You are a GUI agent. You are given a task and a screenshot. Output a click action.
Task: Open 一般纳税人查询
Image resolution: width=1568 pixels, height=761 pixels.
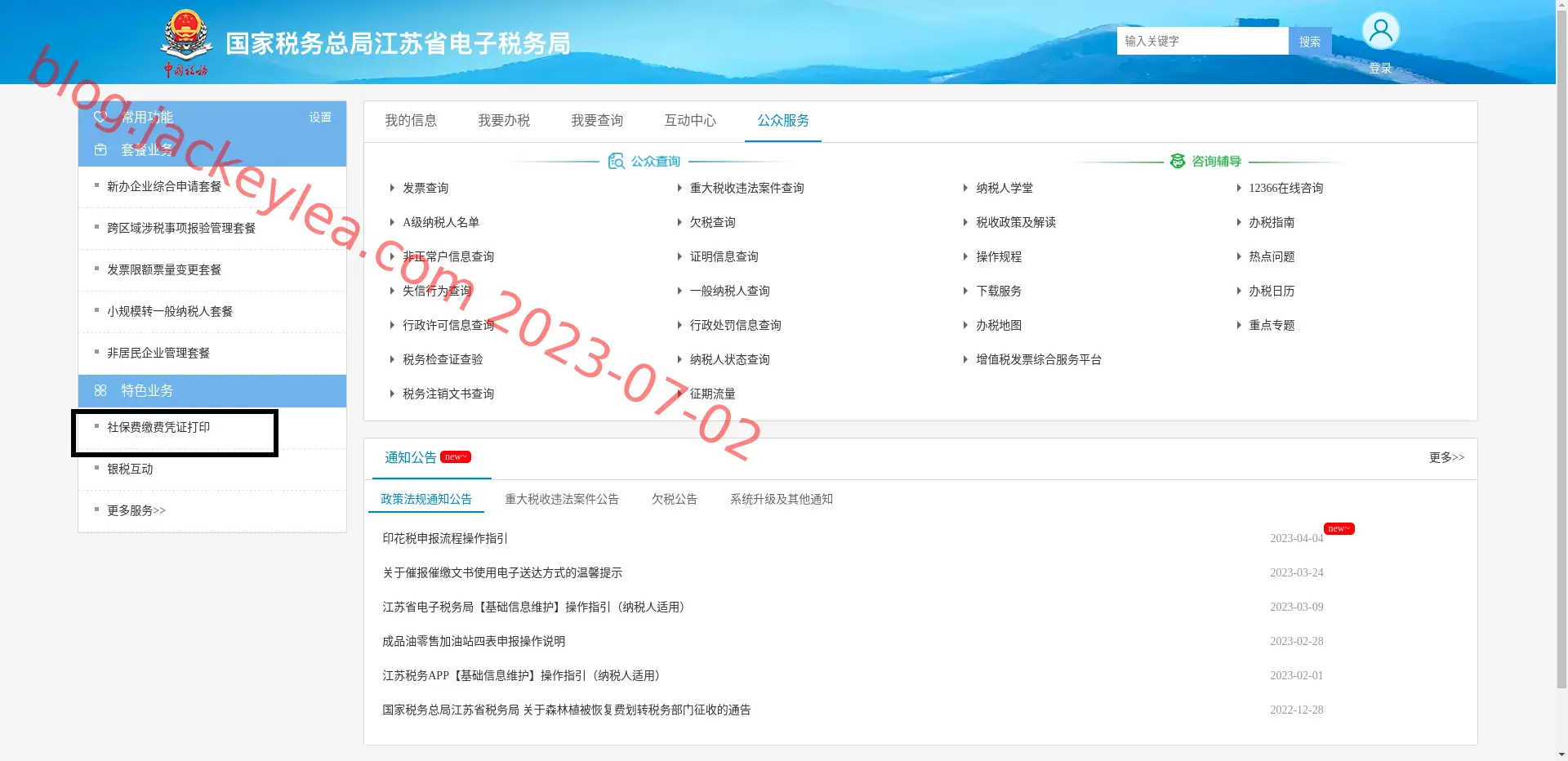click(729, 291)
